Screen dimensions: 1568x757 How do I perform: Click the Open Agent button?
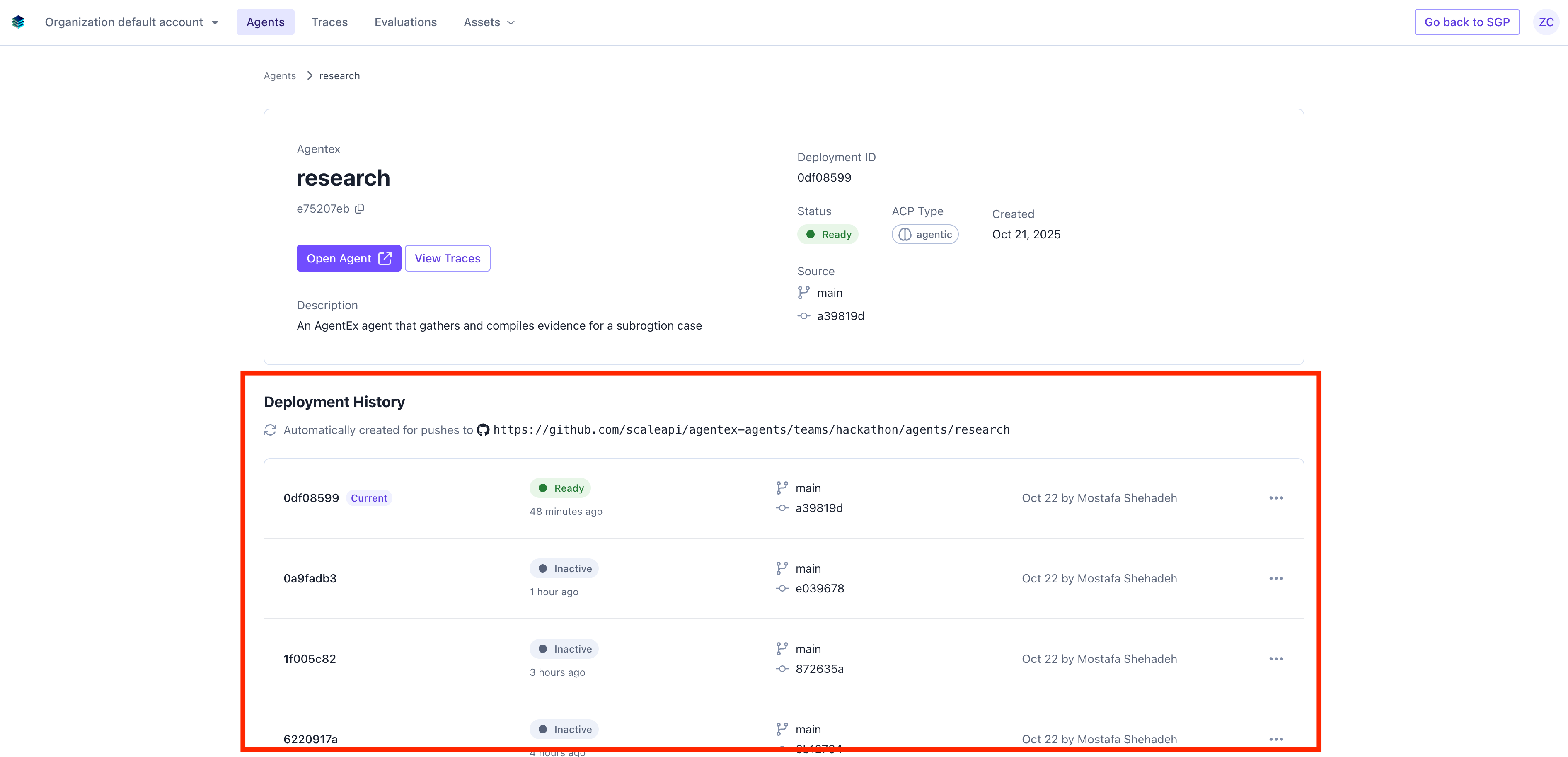click(349, 258)
